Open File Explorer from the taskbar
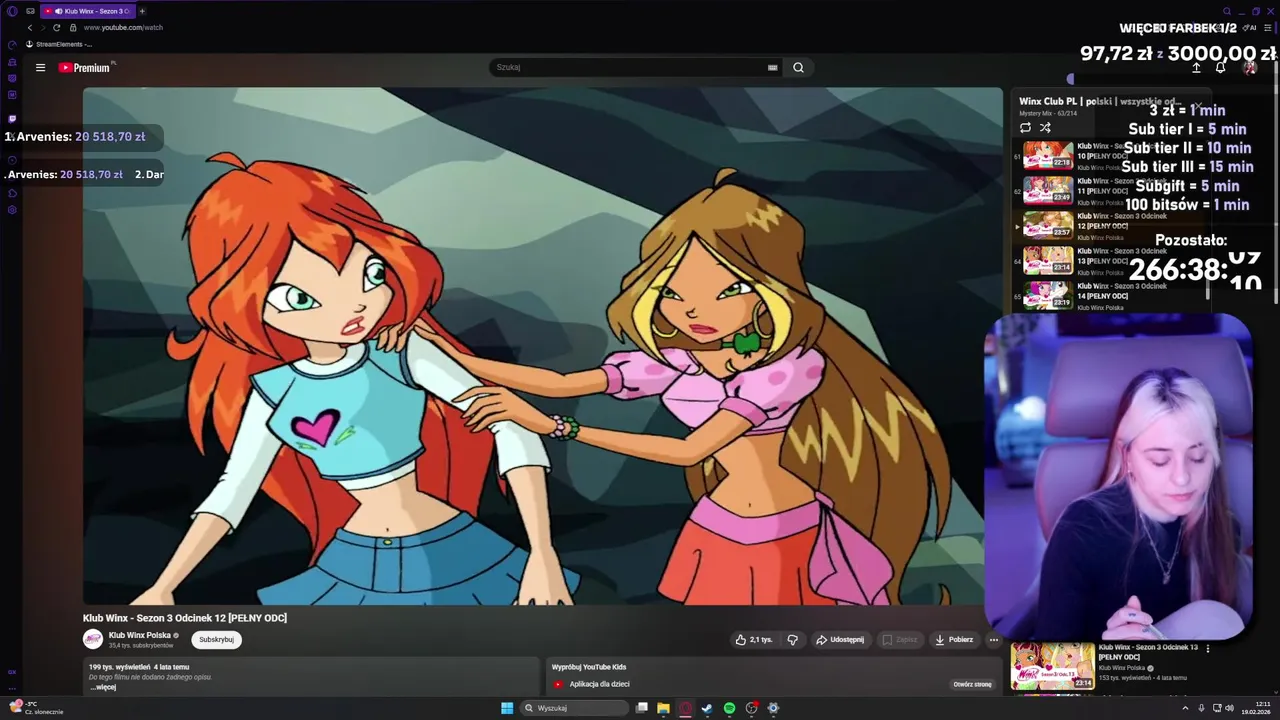 coord(662,708)
